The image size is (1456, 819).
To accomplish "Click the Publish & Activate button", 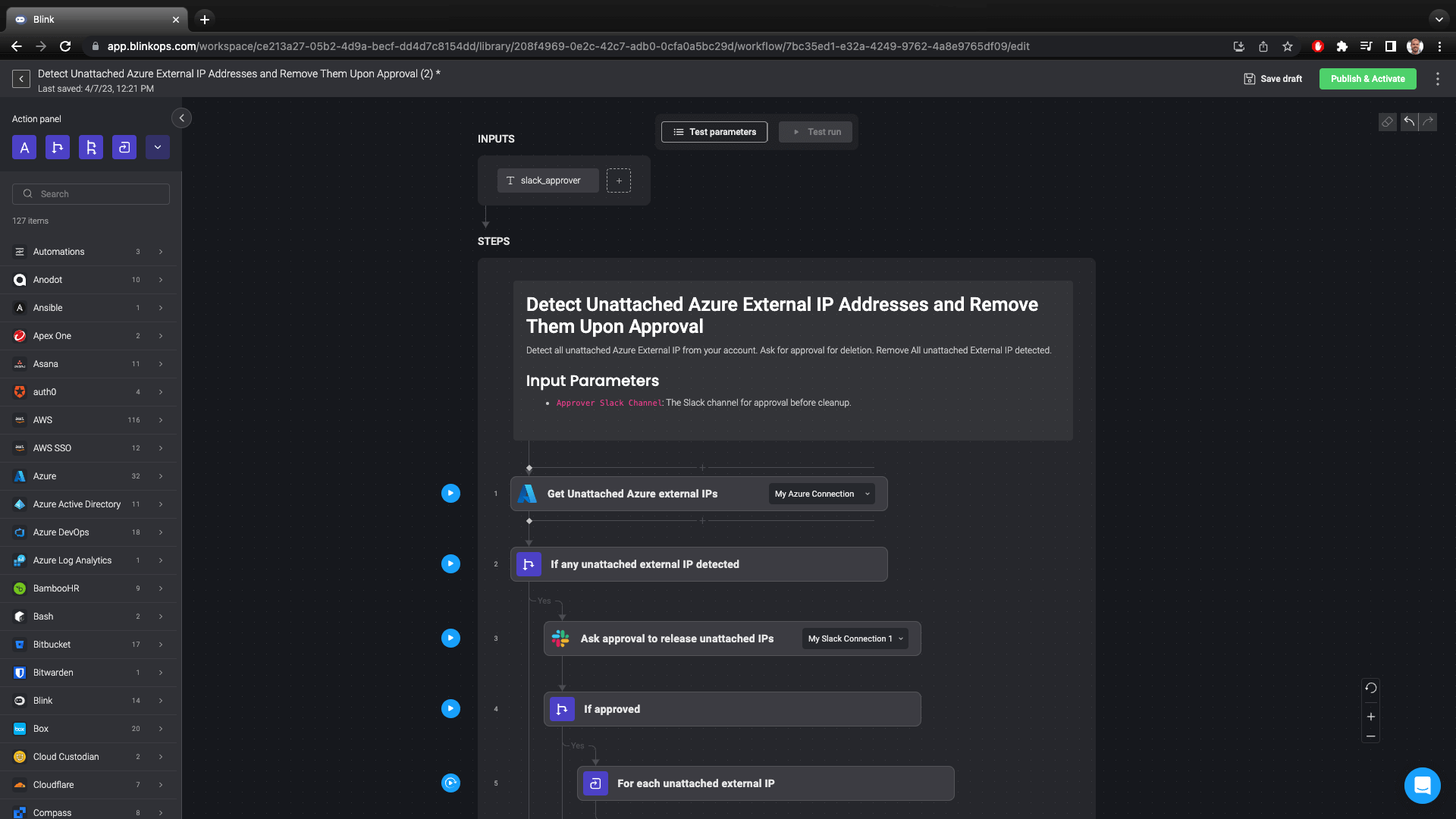I will tap(1367, 78).
